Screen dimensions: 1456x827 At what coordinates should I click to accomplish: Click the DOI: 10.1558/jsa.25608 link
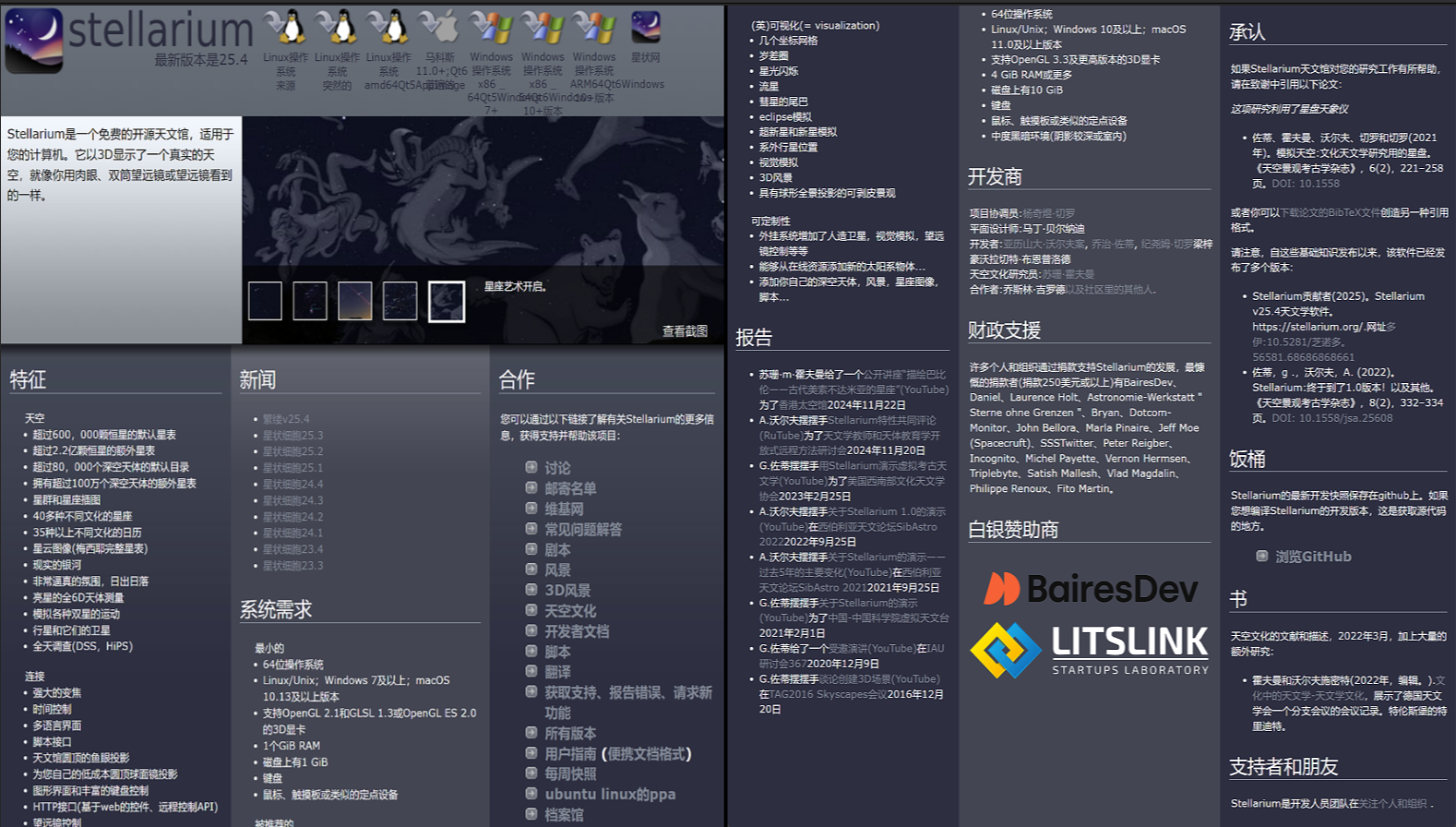(x=1332, y=418)
